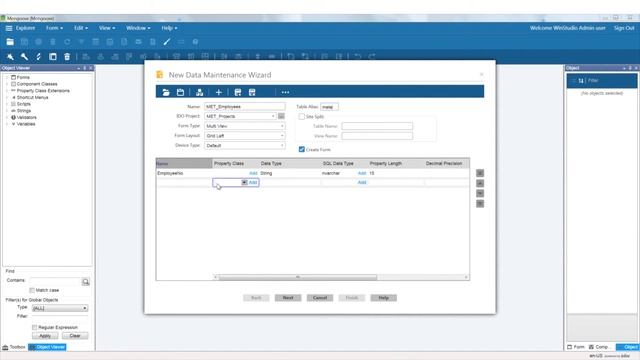Click the Next button in wizard

coord(288,298)
